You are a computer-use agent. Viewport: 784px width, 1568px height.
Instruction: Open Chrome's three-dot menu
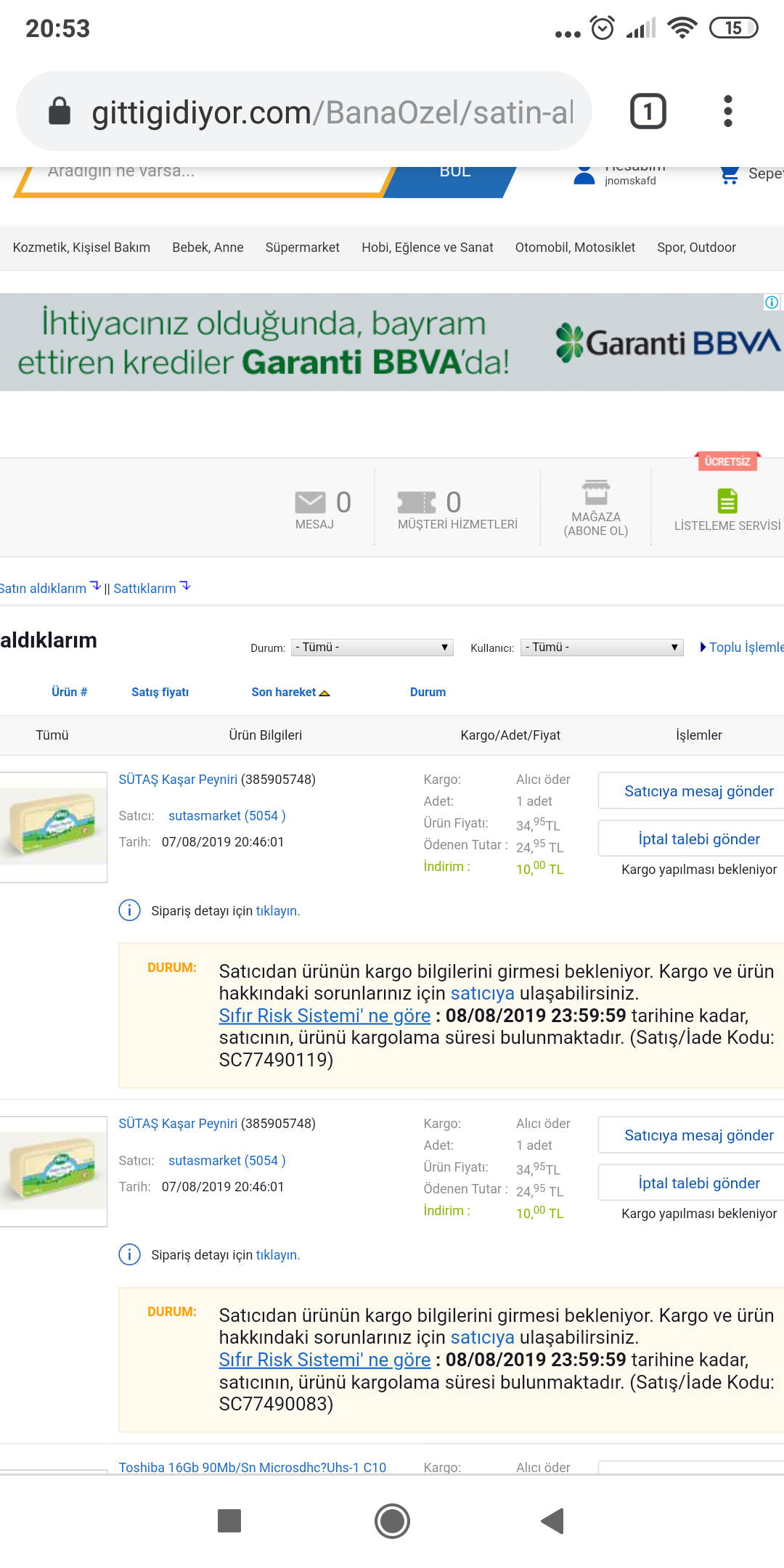point(728,111)
